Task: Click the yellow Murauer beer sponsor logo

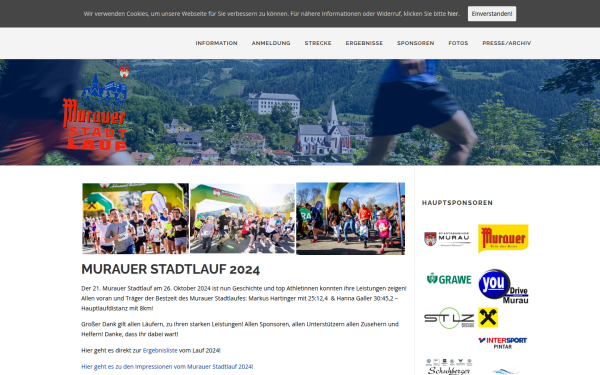Action: pyautogui.click(x=503, y=239)
